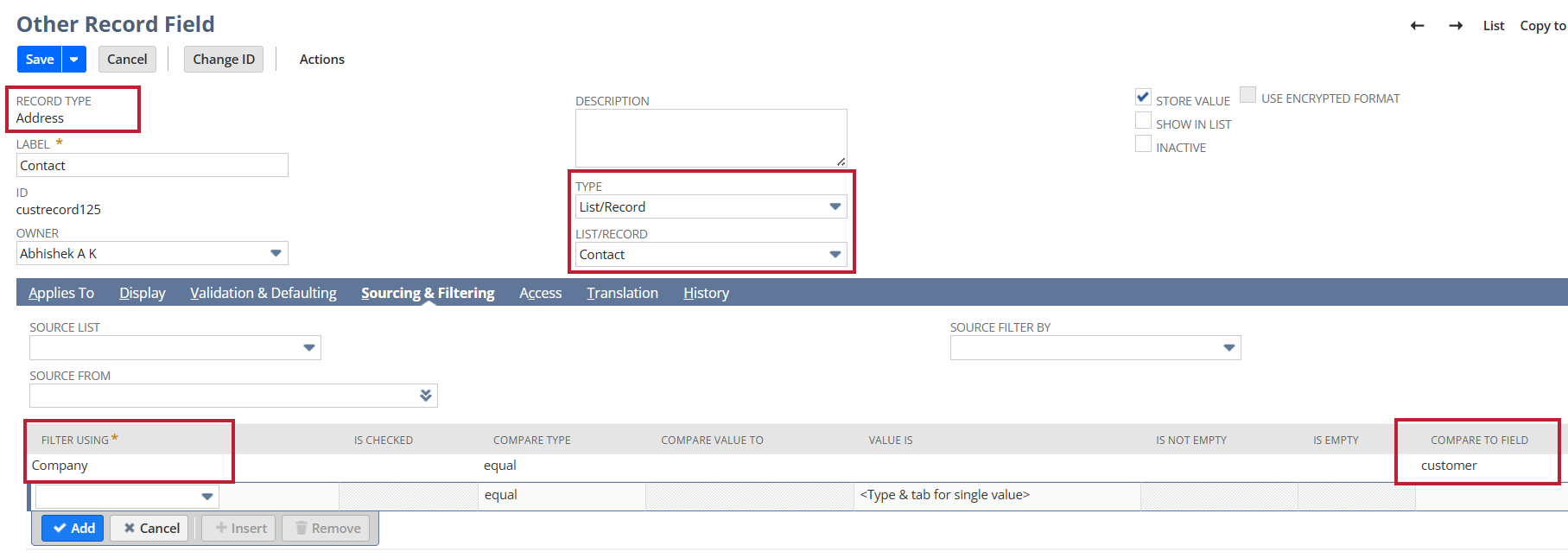Open the Applies To tab
1568x558 pixels.
click(61, 294)
